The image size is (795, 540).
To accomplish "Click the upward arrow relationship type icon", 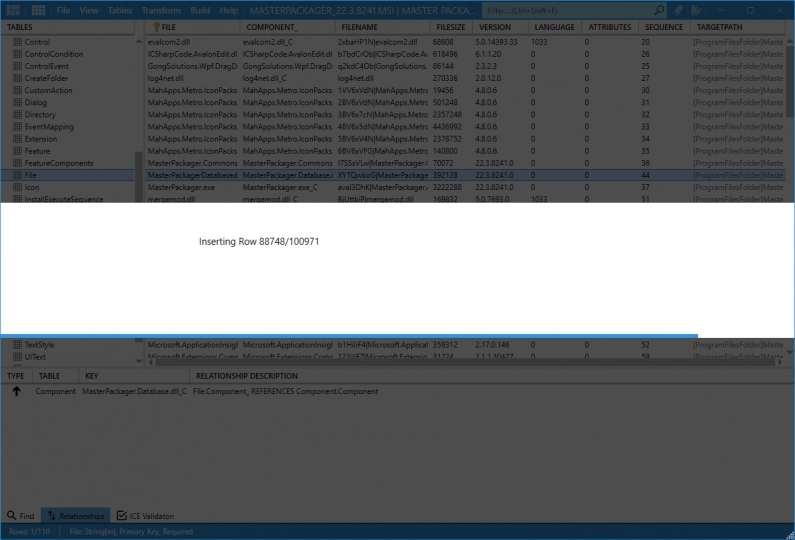I will 16,392.
